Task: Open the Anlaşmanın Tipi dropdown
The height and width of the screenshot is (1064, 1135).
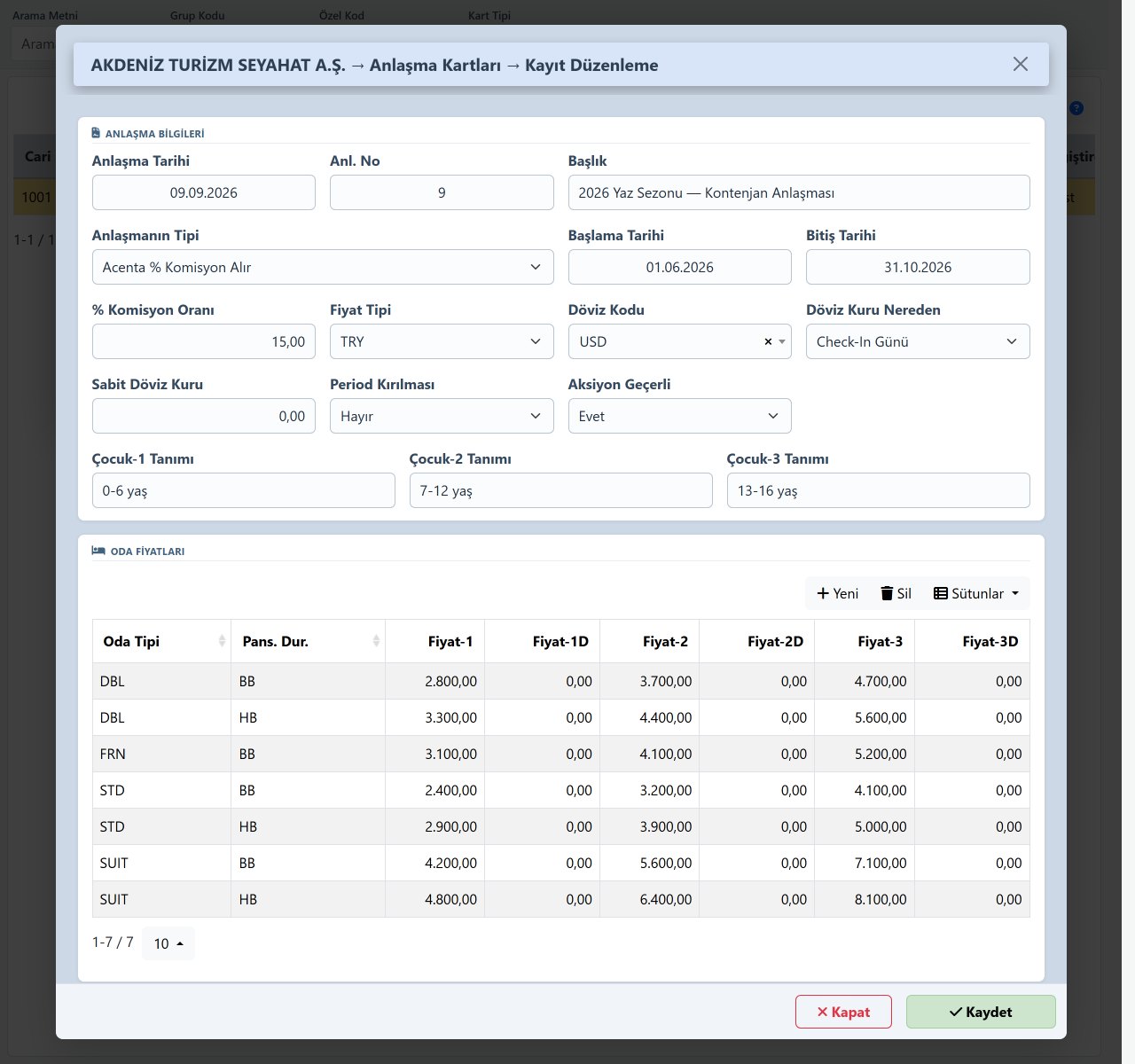Action: [323, 267]
